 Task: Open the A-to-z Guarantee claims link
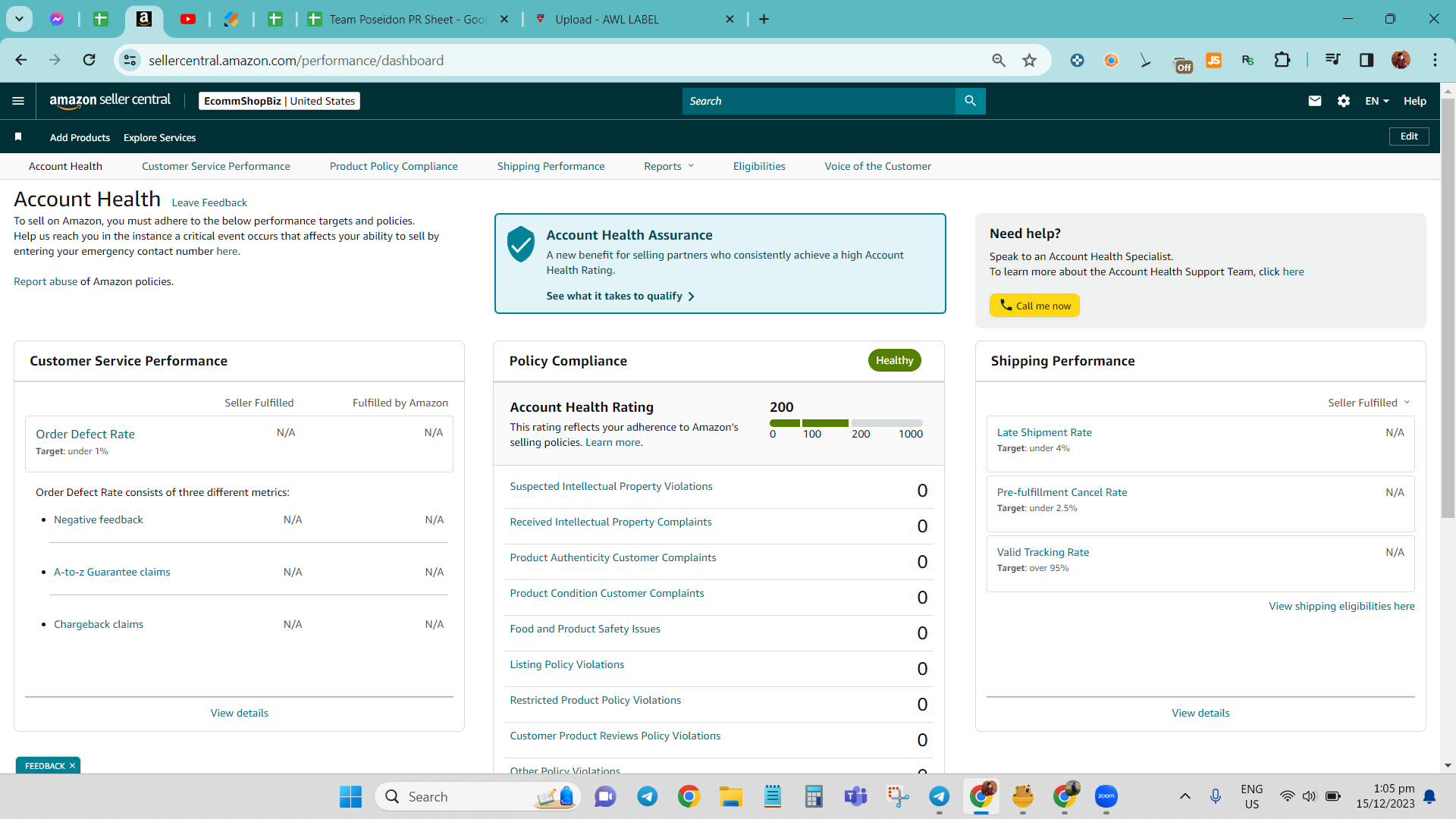click(112, 572)
